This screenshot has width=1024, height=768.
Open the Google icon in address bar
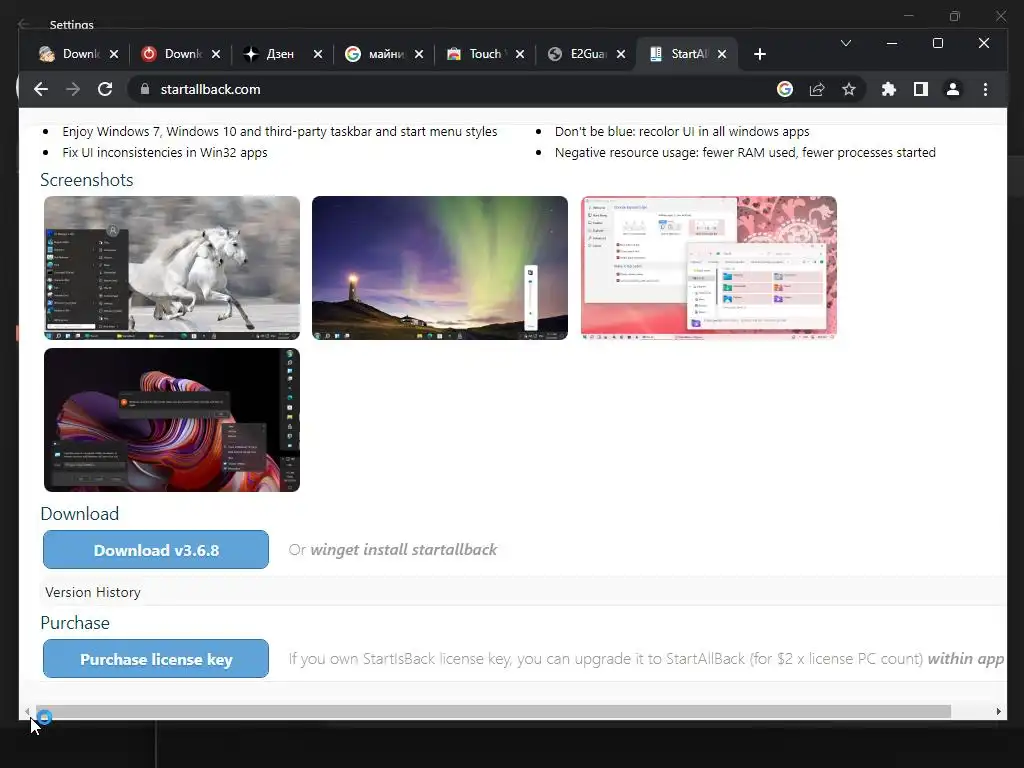pos(785,89)
